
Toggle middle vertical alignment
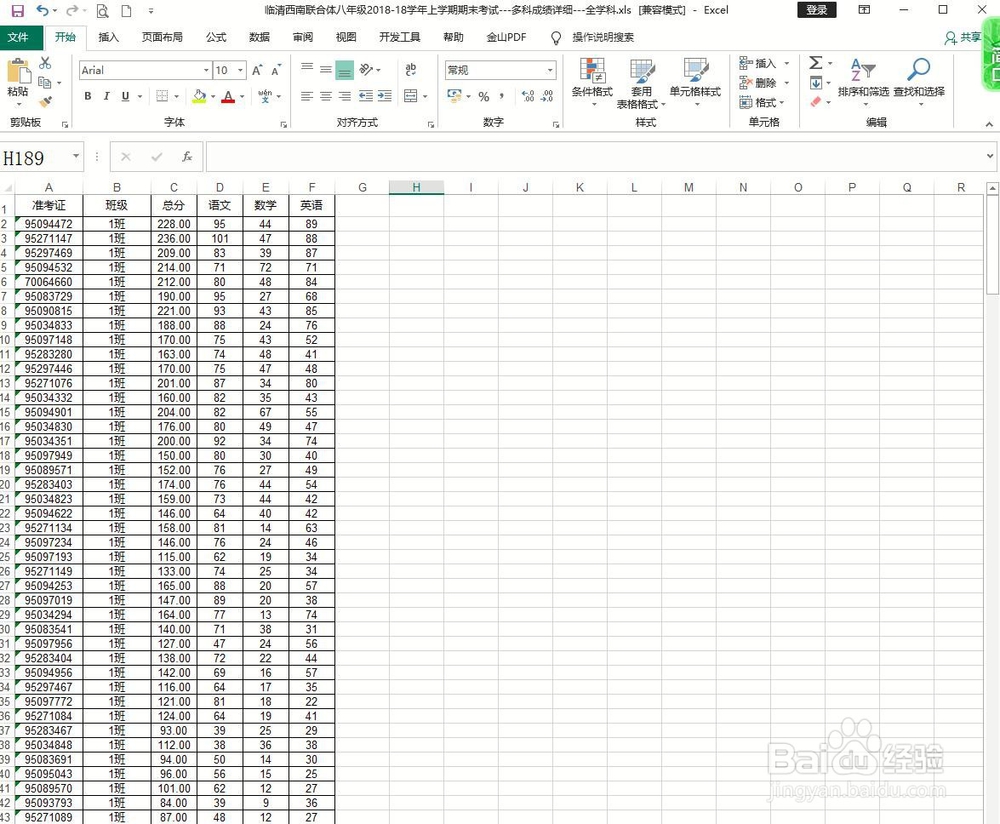click(326, 70)
